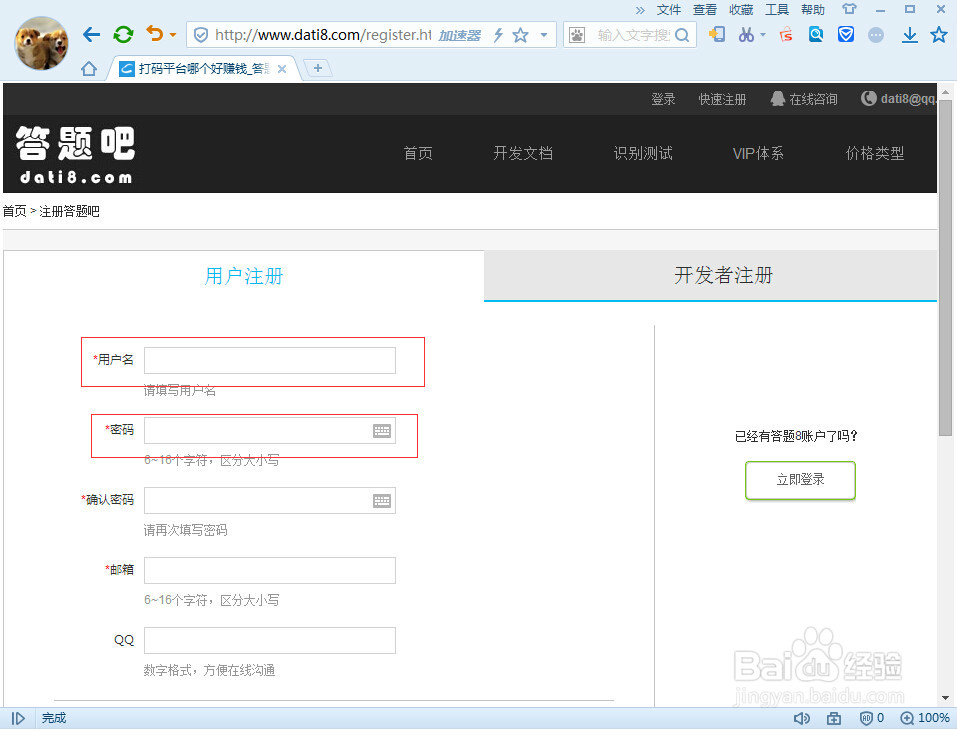Image resolution: width=957 pixels, height=729 pixels.
Task: Click the keyboard icon beside the password field
Action: coord(381,430)
